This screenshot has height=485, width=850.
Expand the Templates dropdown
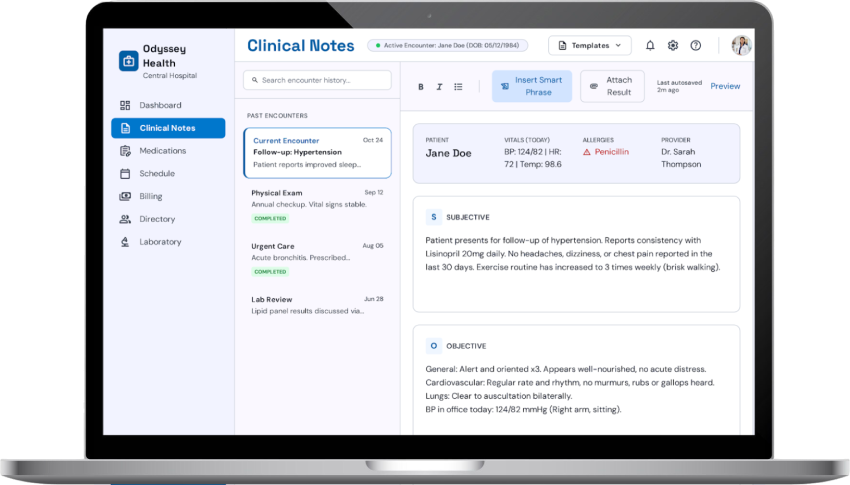coord(590,46)
